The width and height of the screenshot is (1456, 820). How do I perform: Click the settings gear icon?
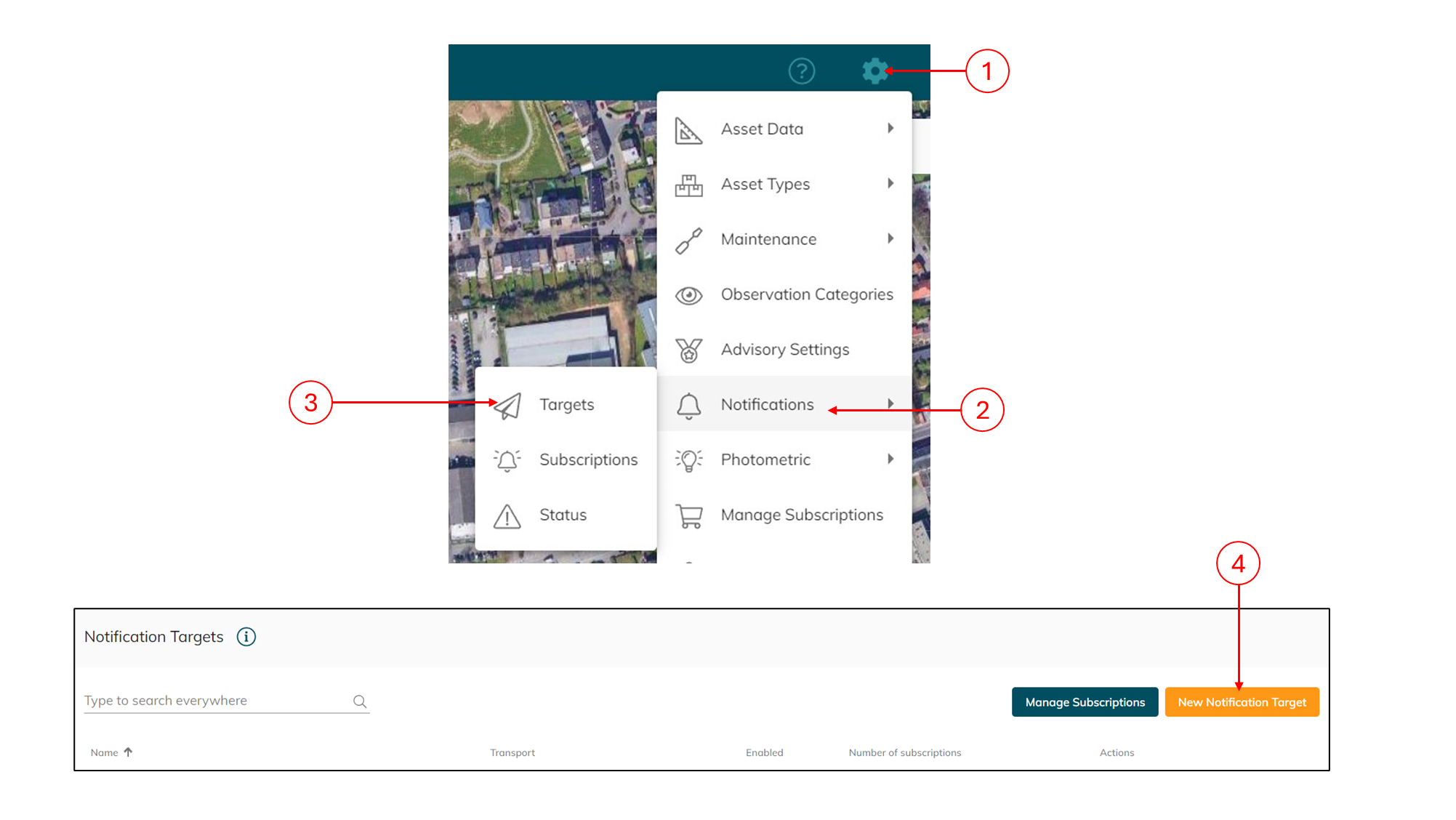[874, 71]
